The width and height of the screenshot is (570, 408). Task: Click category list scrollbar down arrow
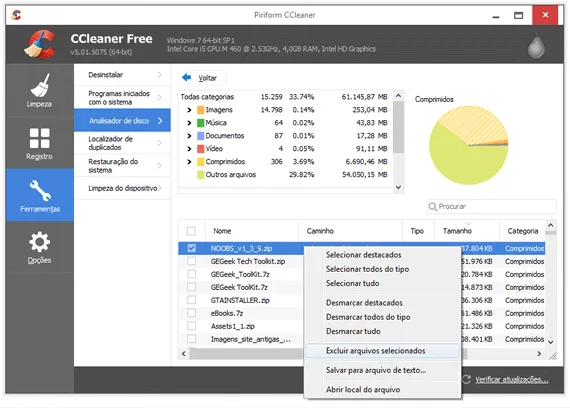tap(398, 187)
